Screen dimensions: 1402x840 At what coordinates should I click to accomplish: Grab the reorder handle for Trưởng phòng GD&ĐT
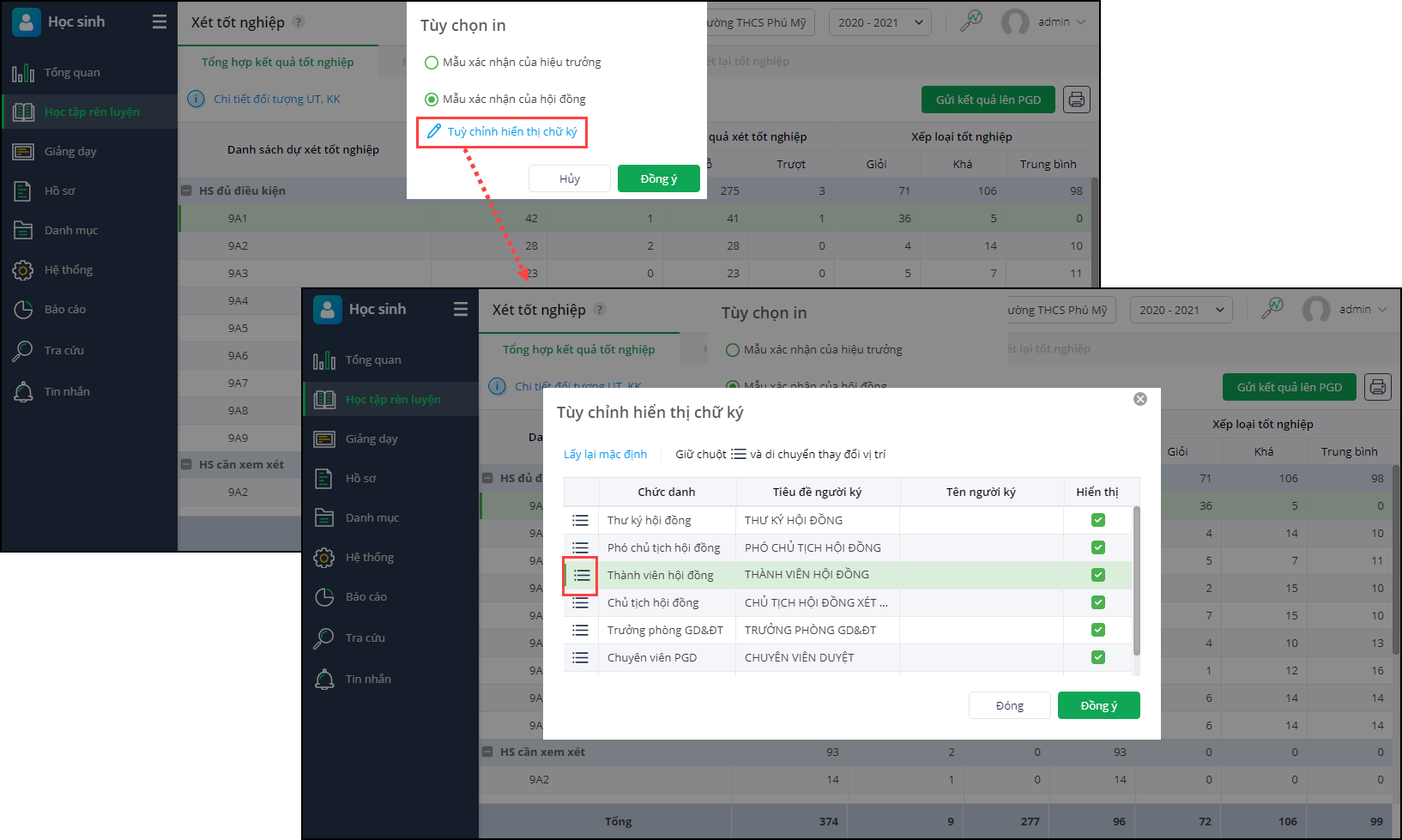pos(581,630)
